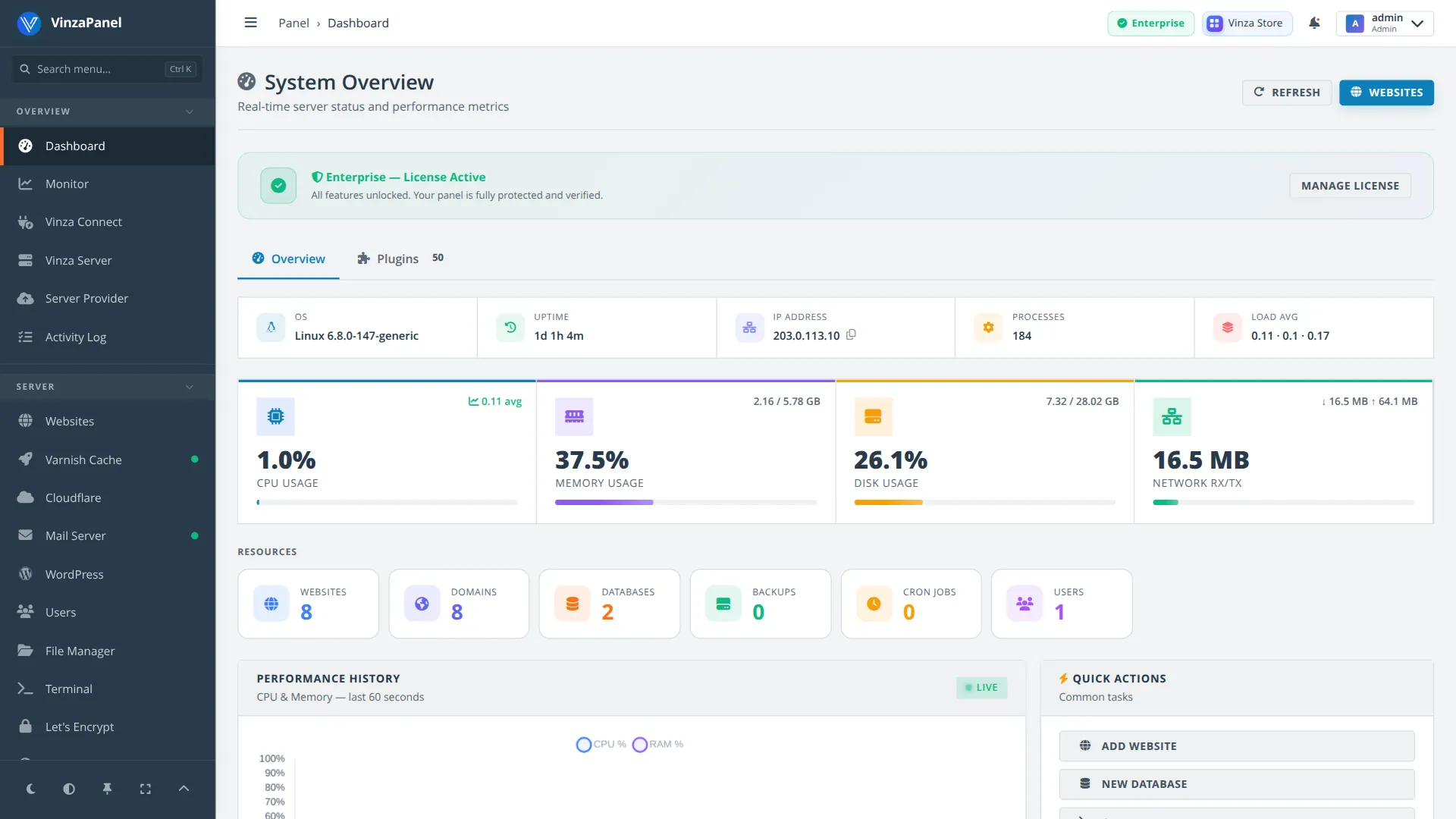1456x819 pixels.
Task: Collapse sidebar footer with up chevron
Action: coord(184,789)
